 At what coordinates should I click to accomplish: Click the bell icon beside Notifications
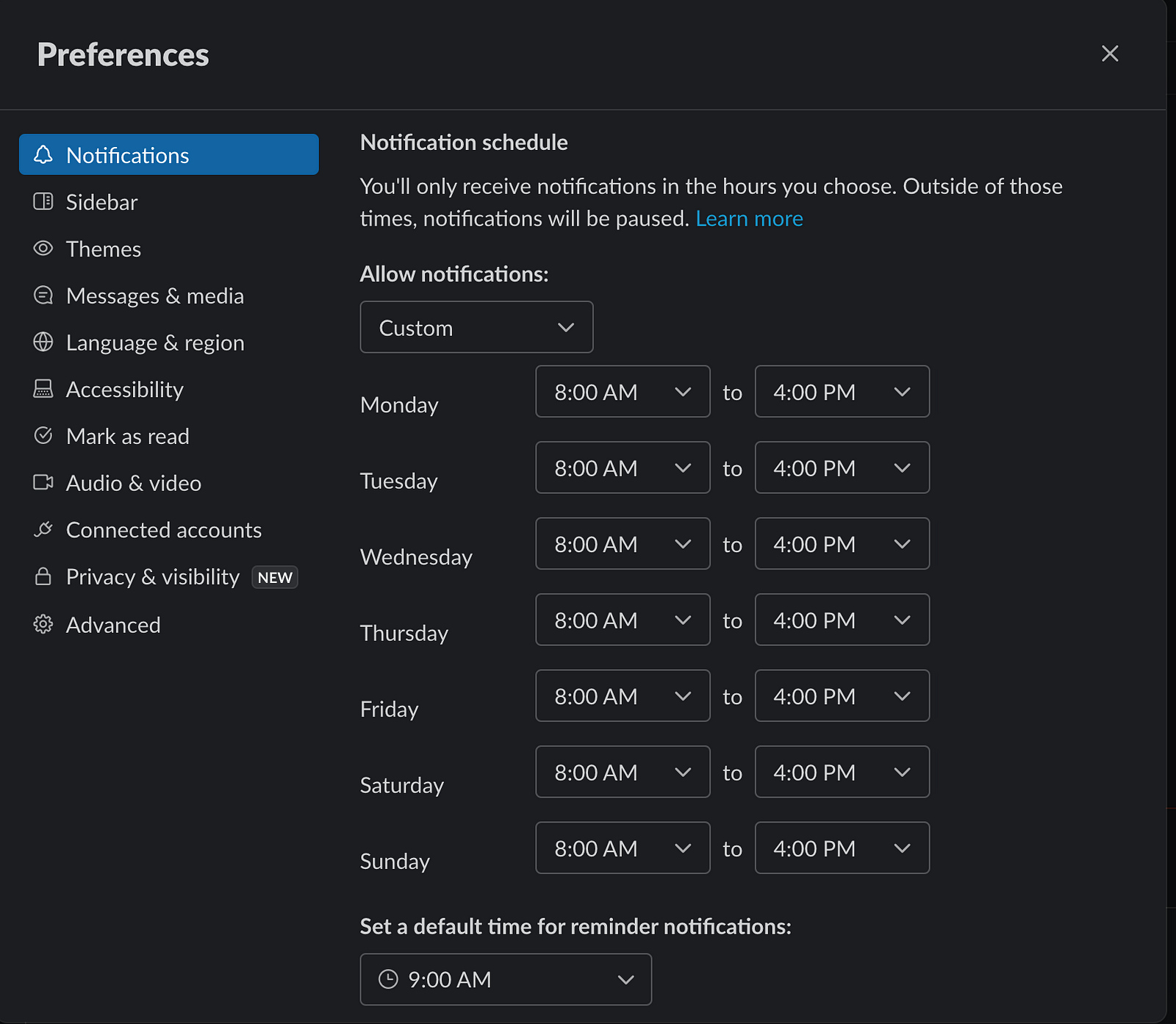(x=43, y=154)
